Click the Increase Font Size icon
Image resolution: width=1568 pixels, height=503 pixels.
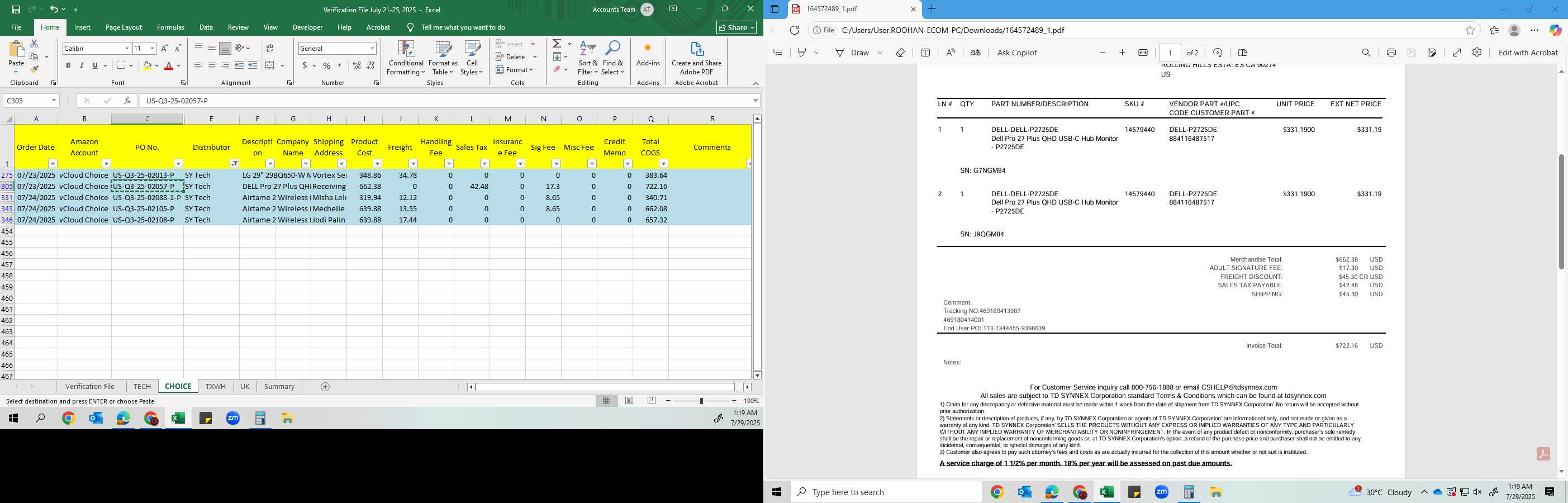[164, 48]
